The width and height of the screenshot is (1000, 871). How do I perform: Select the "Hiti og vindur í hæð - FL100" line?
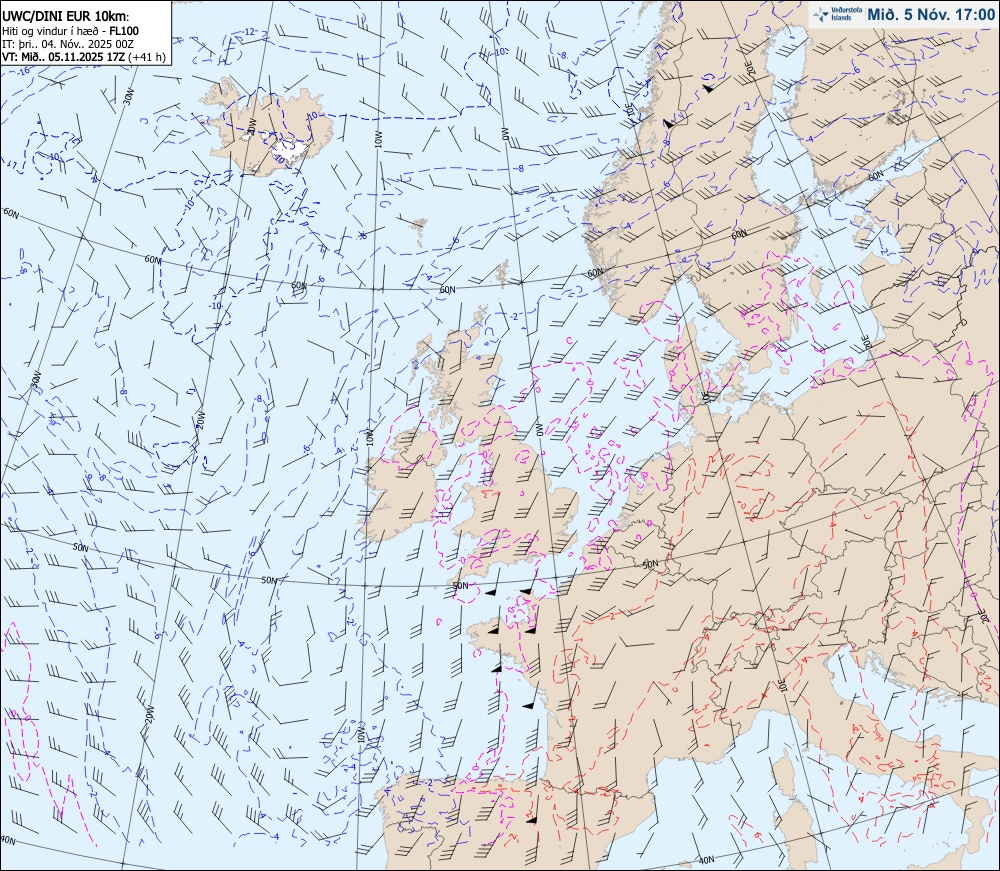[70, 31]
